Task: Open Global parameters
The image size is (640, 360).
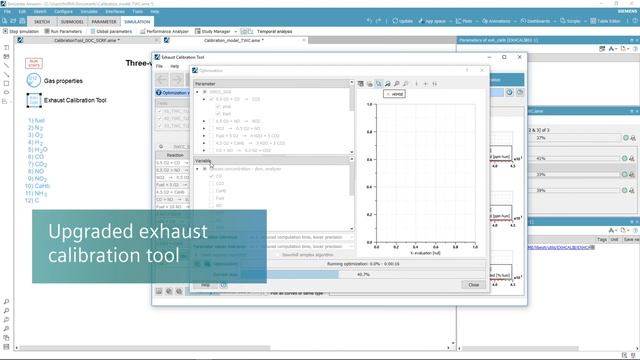Action: point(111,31)
